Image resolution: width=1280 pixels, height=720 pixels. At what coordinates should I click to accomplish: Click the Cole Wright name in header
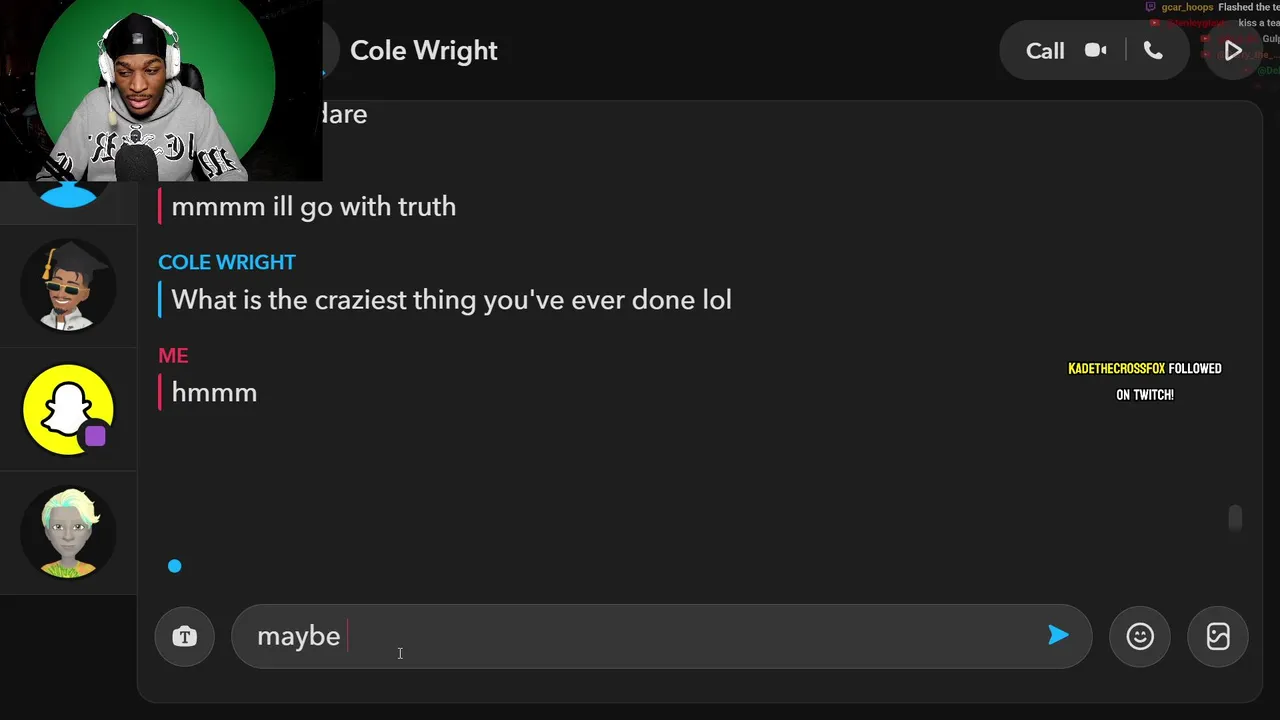[x=424, y=51]
